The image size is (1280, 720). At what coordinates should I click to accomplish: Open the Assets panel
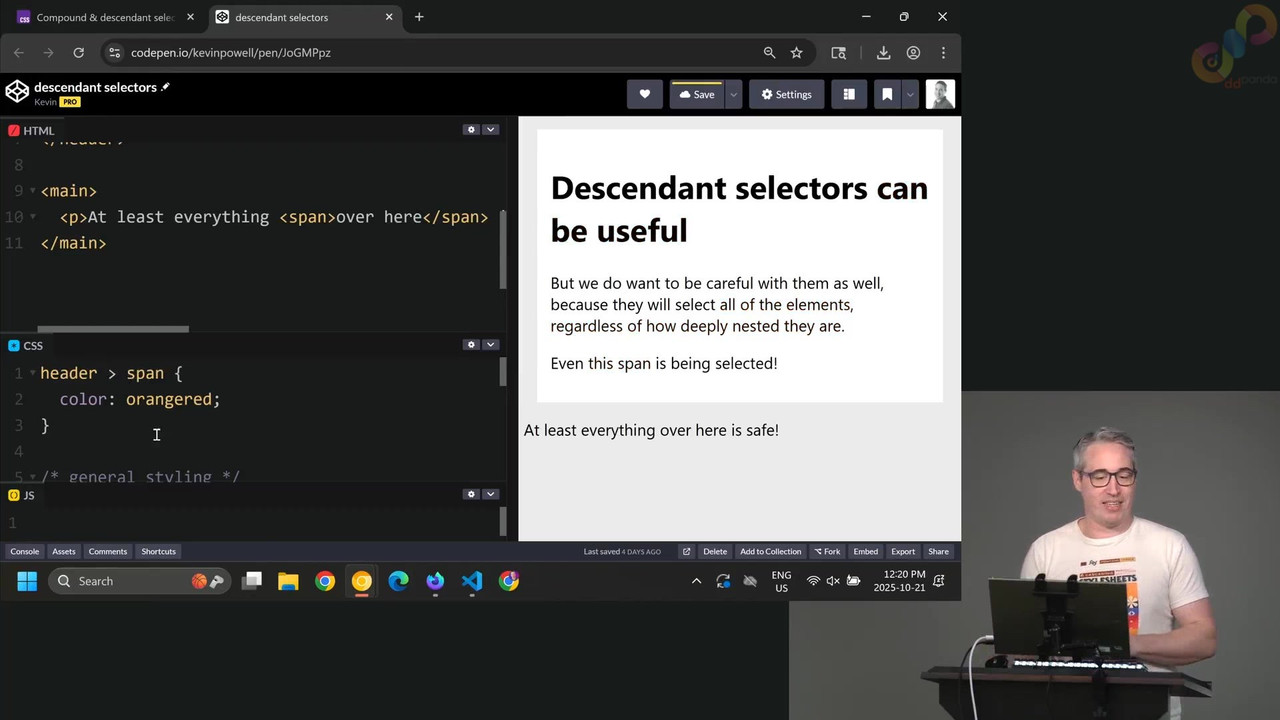click(x=64, y=551)
